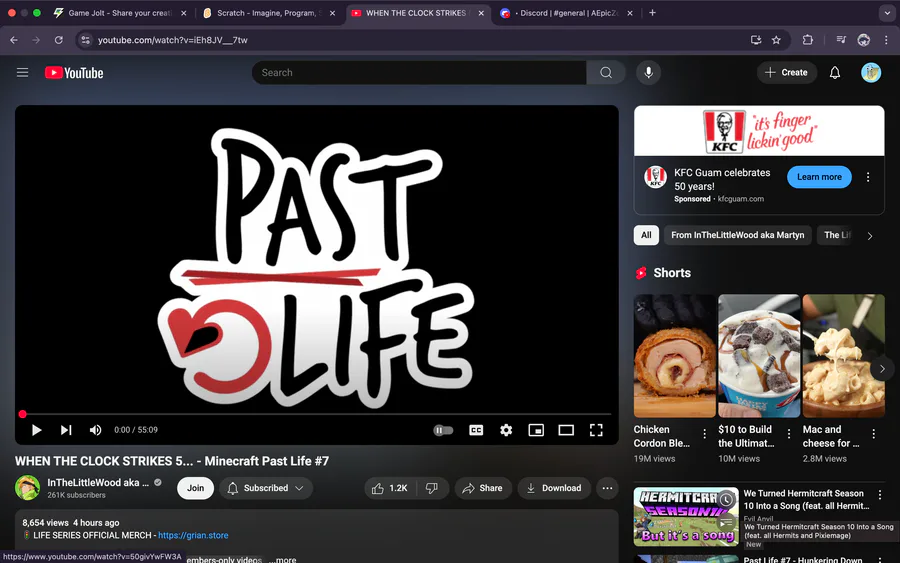900x563 pixels.
Task: Select From InTheLittleWood aka Martyn chip
Action: [x=738, y=235]
